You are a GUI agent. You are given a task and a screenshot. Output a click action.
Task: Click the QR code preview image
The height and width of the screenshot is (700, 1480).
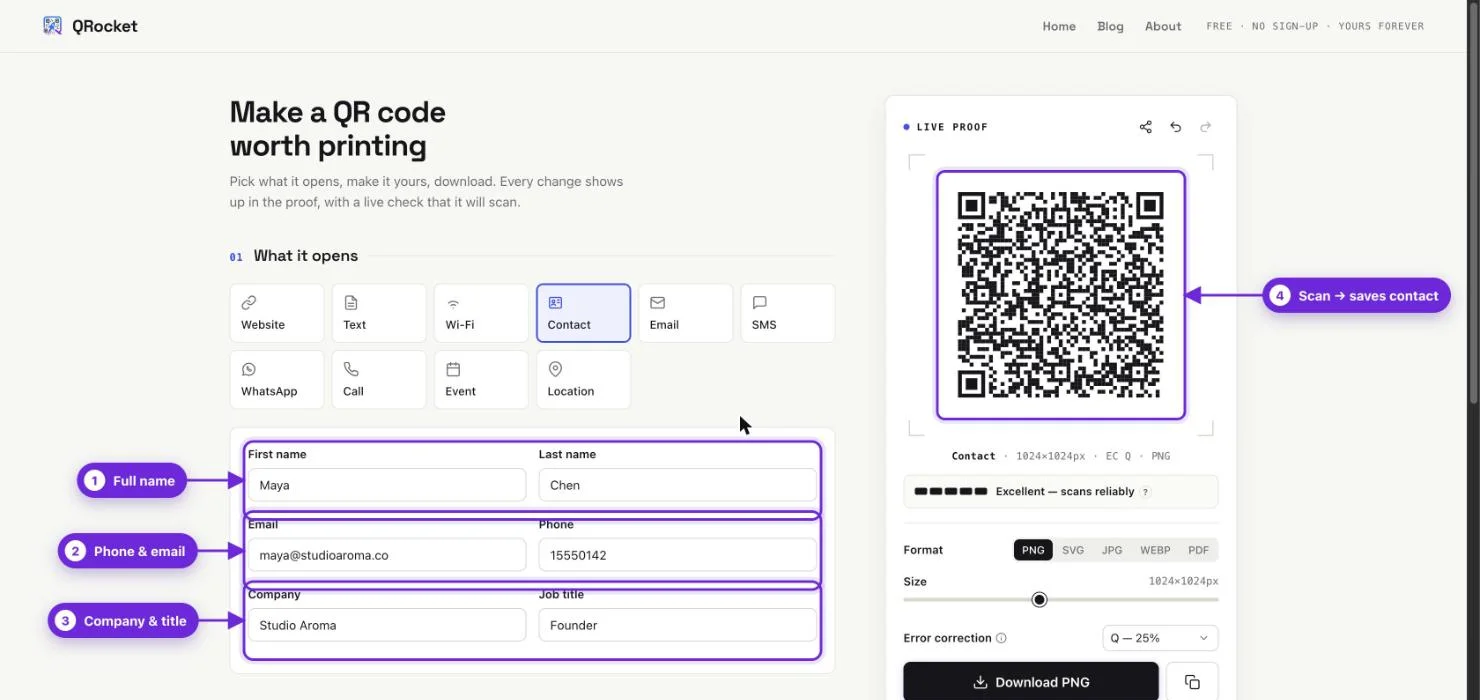tap(1061, 295)
